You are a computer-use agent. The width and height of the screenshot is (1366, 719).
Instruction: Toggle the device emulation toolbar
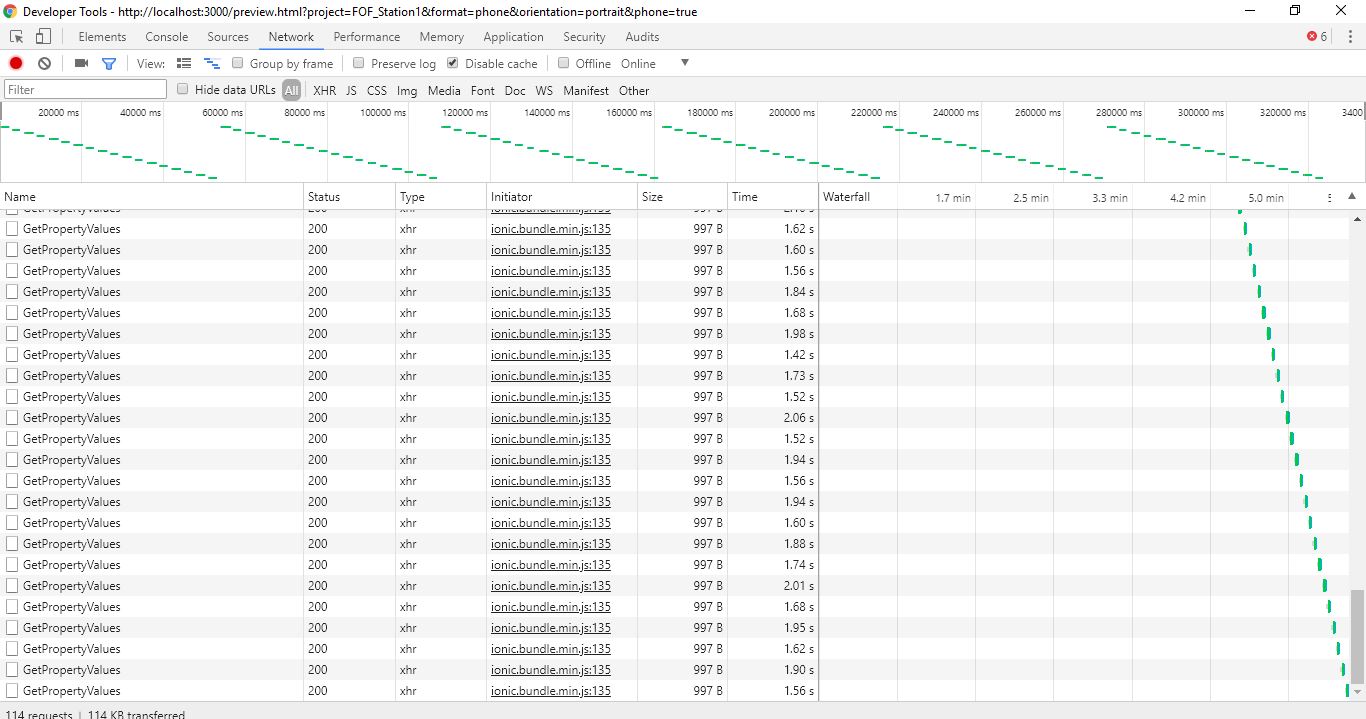point(42,35)
